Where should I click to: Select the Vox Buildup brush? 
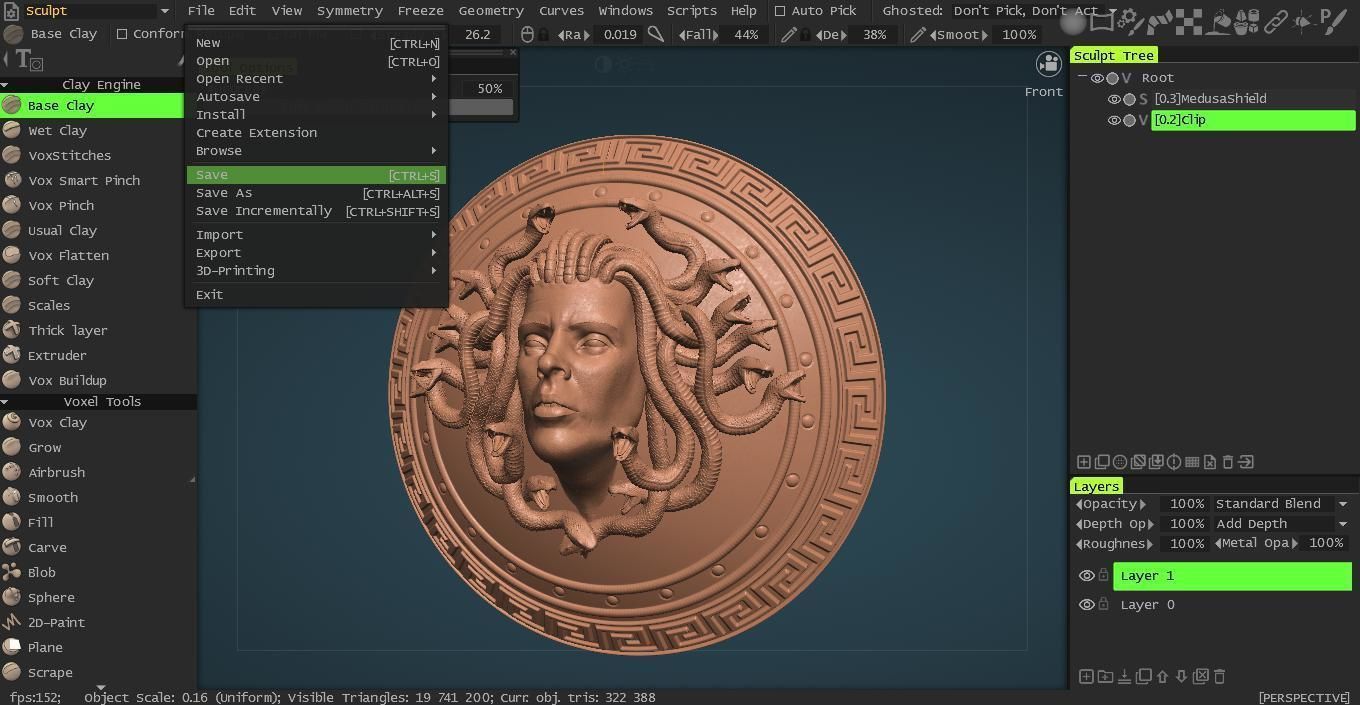[x=67, y=380]
